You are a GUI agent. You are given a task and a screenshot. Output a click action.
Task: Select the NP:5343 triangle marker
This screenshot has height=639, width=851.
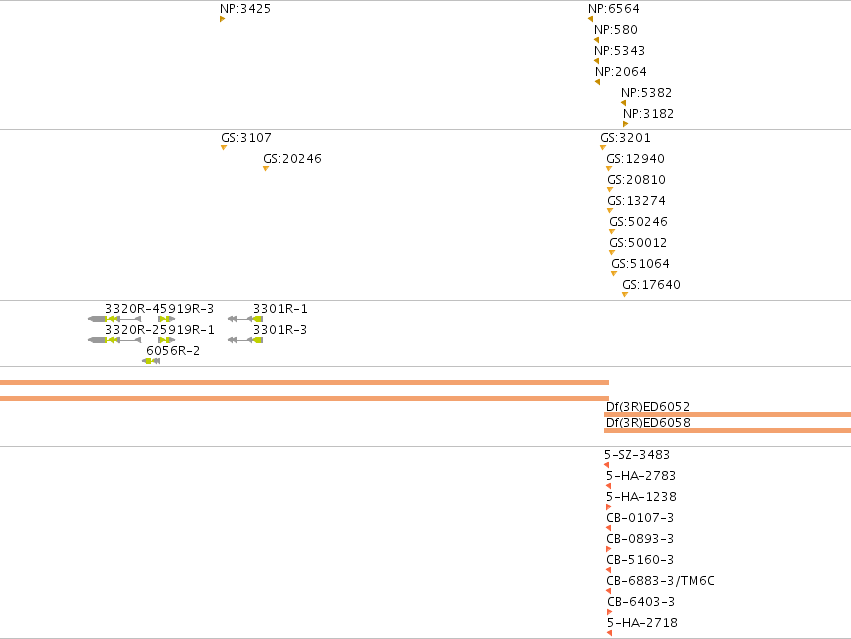point(596,61)
